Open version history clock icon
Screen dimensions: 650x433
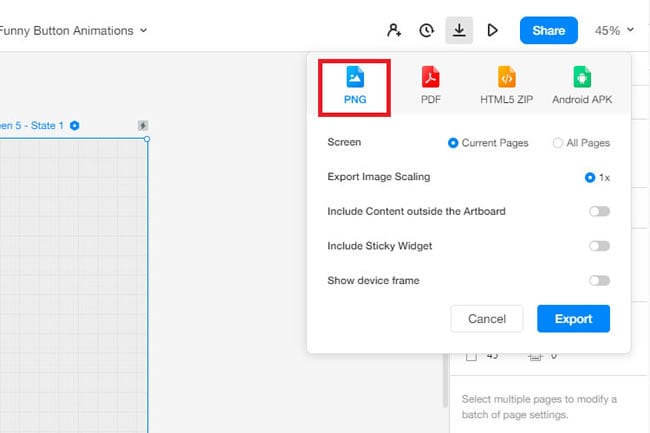(426, 30)
